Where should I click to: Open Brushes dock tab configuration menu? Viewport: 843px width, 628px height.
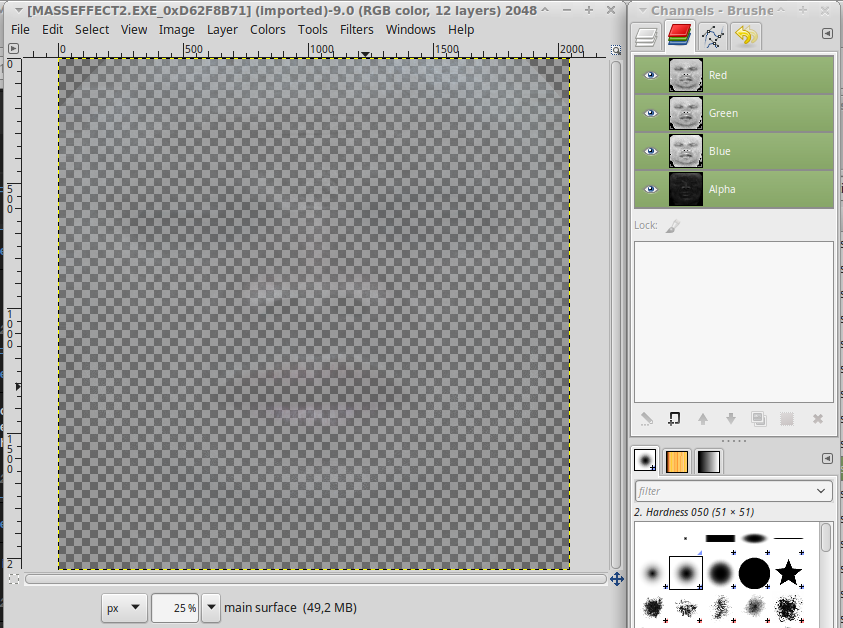tap(827, 458)
